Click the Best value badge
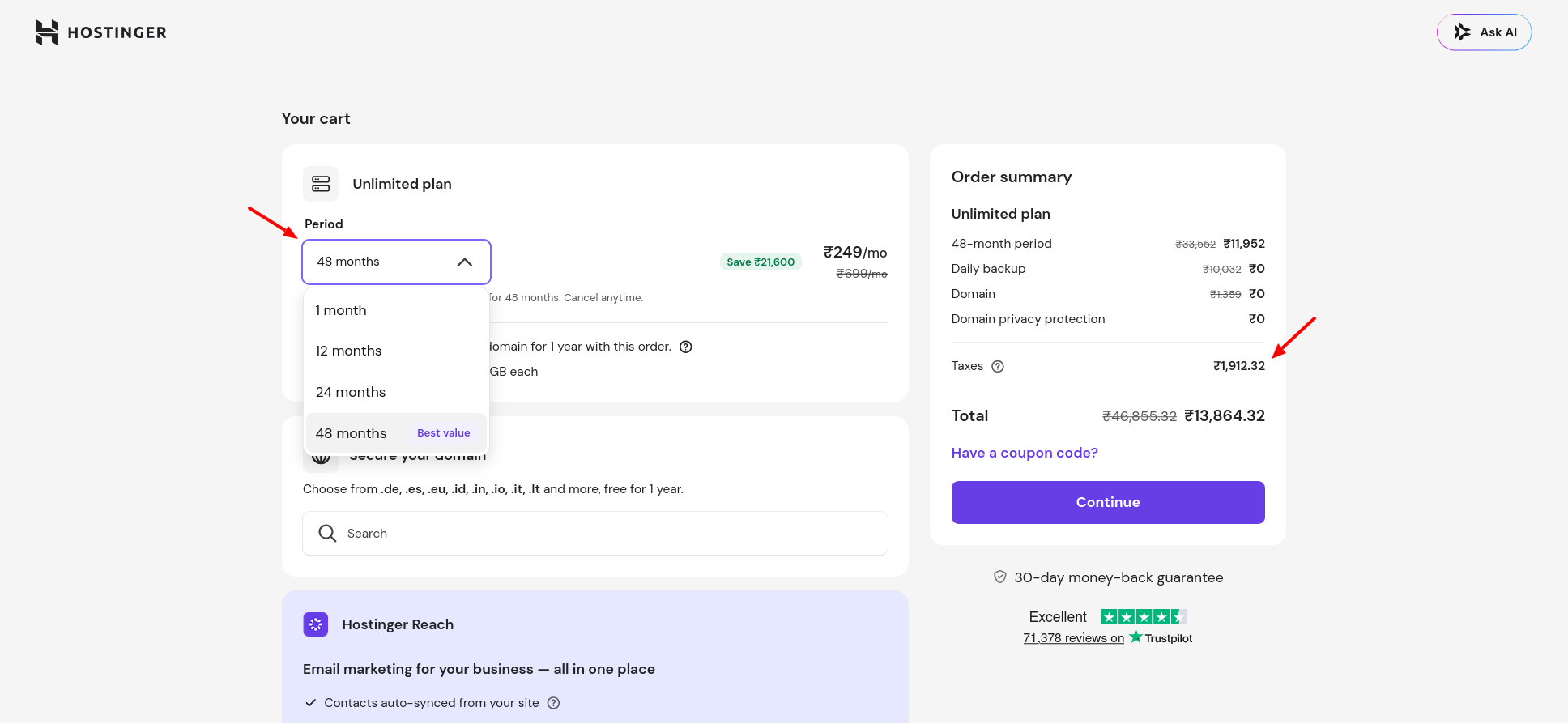1568x724 pixels. [444, 433]
